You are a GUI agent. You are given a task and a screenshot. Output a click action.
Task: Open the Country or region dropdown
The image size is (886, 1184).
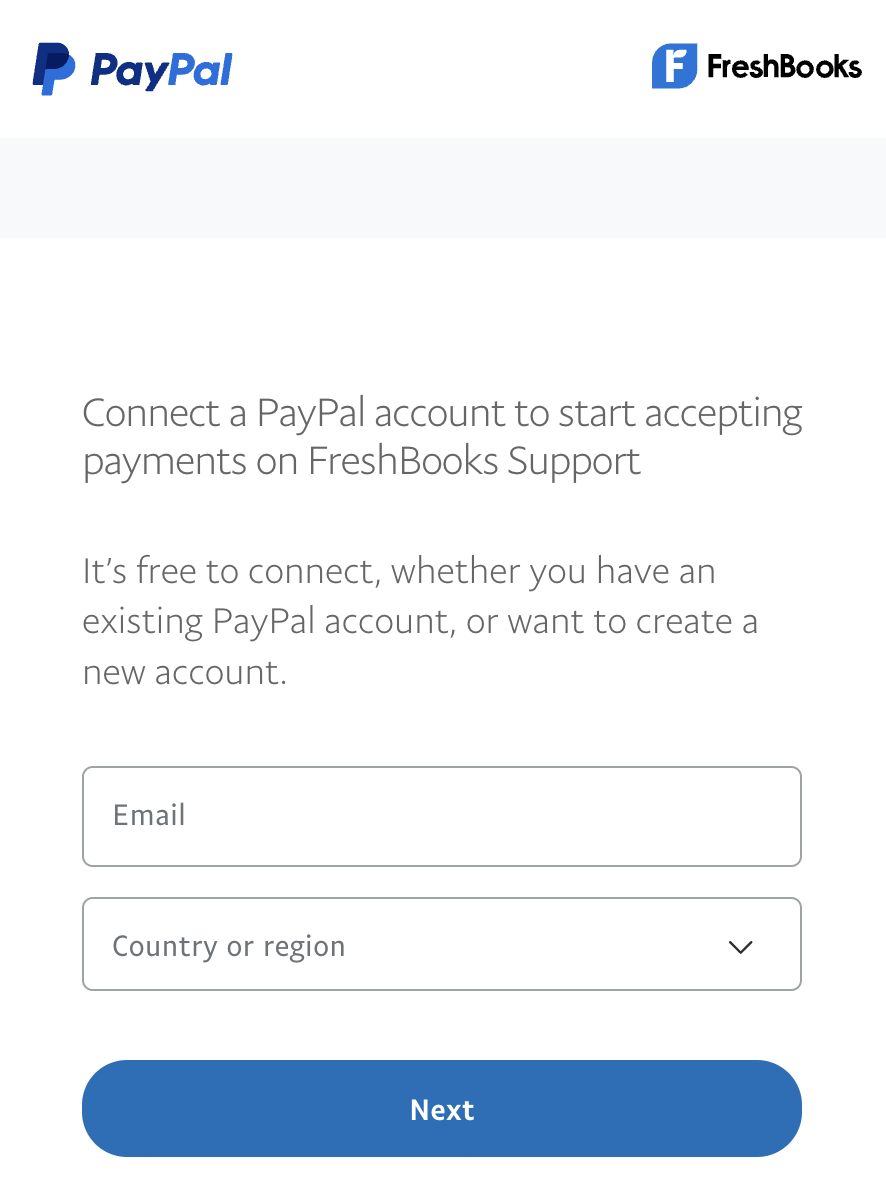[x=442, y=944]
